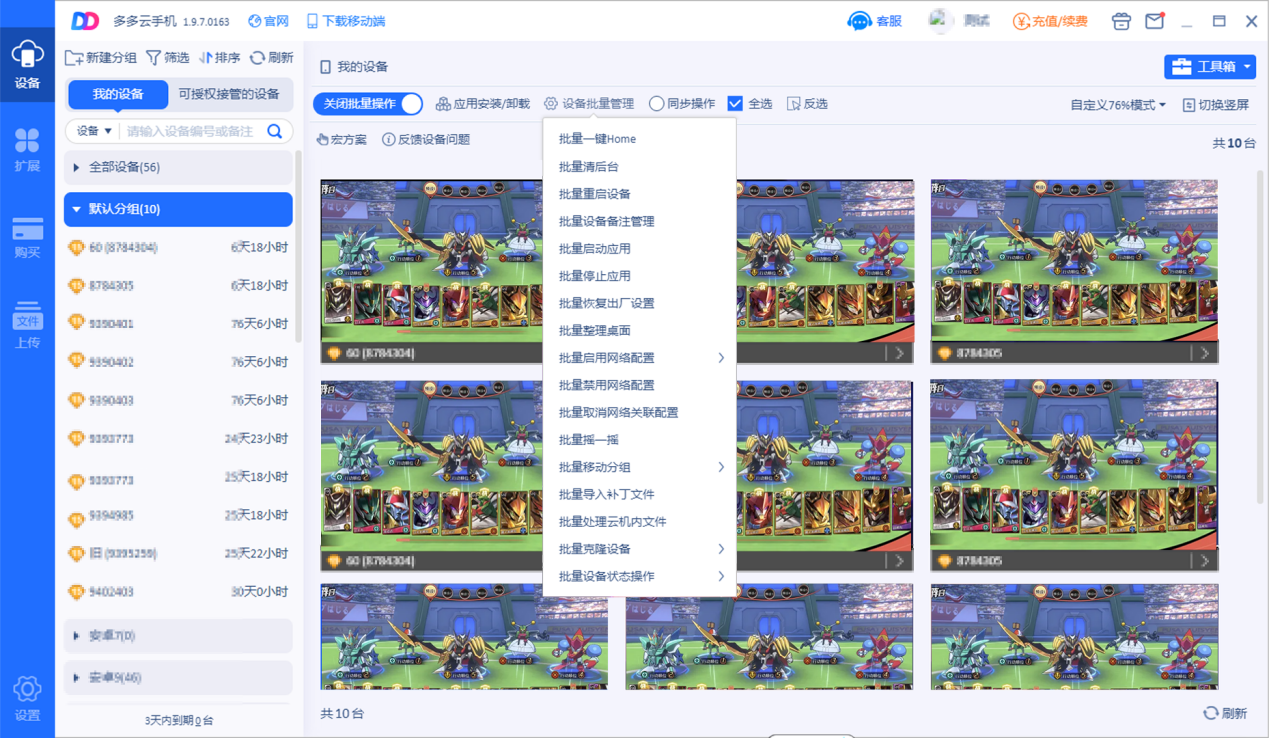The height and width of the screenshot is (738, 1269).
Task: Select the 同步操作 radio button
Action: pos(656,104)
